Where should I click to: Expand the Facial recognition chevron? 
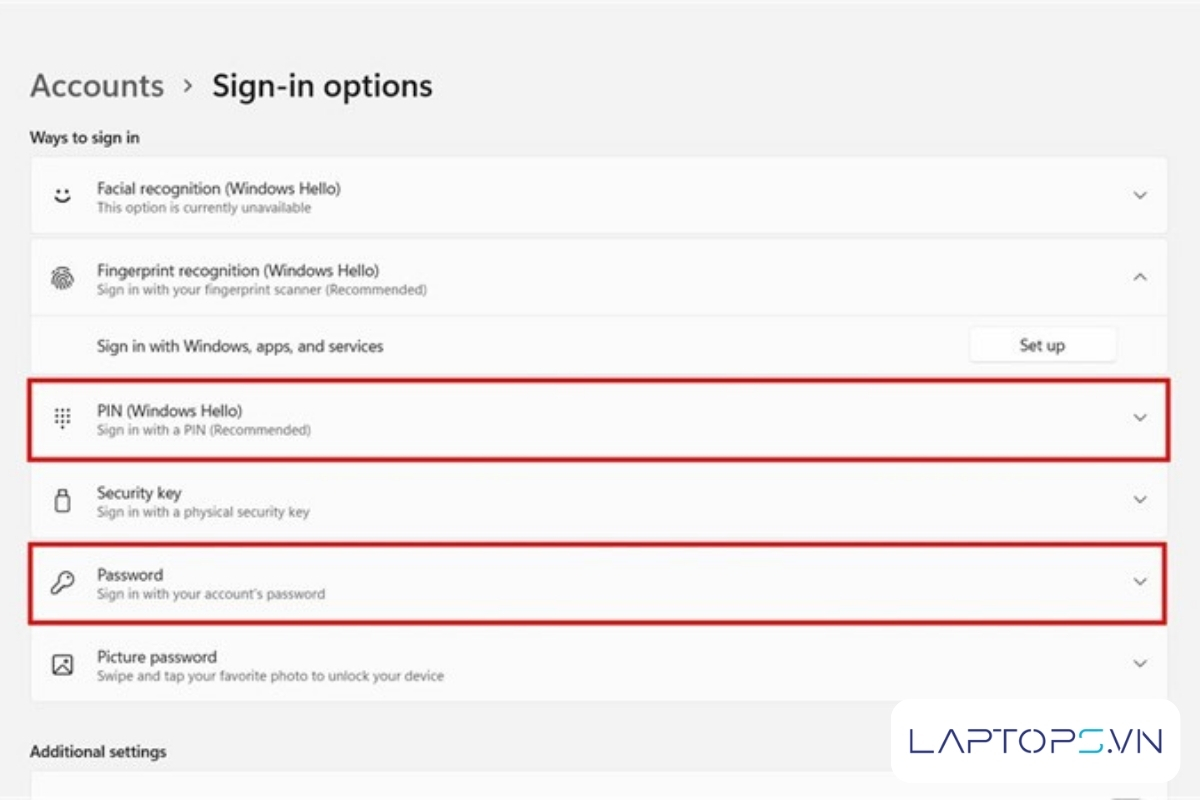[x=1140, y=196]
